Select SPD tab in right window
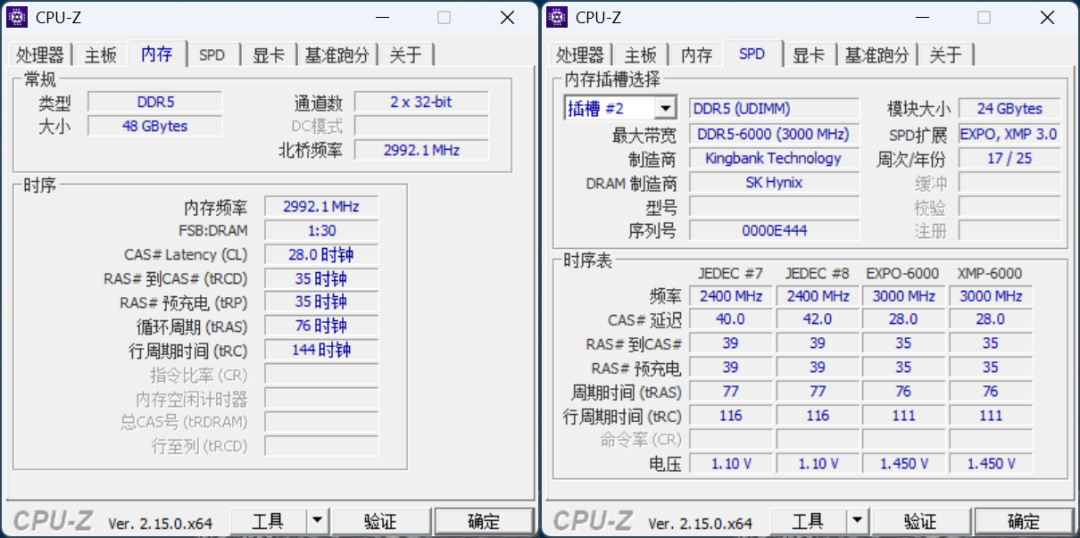 pyautogui.click(x=752, y=54)
